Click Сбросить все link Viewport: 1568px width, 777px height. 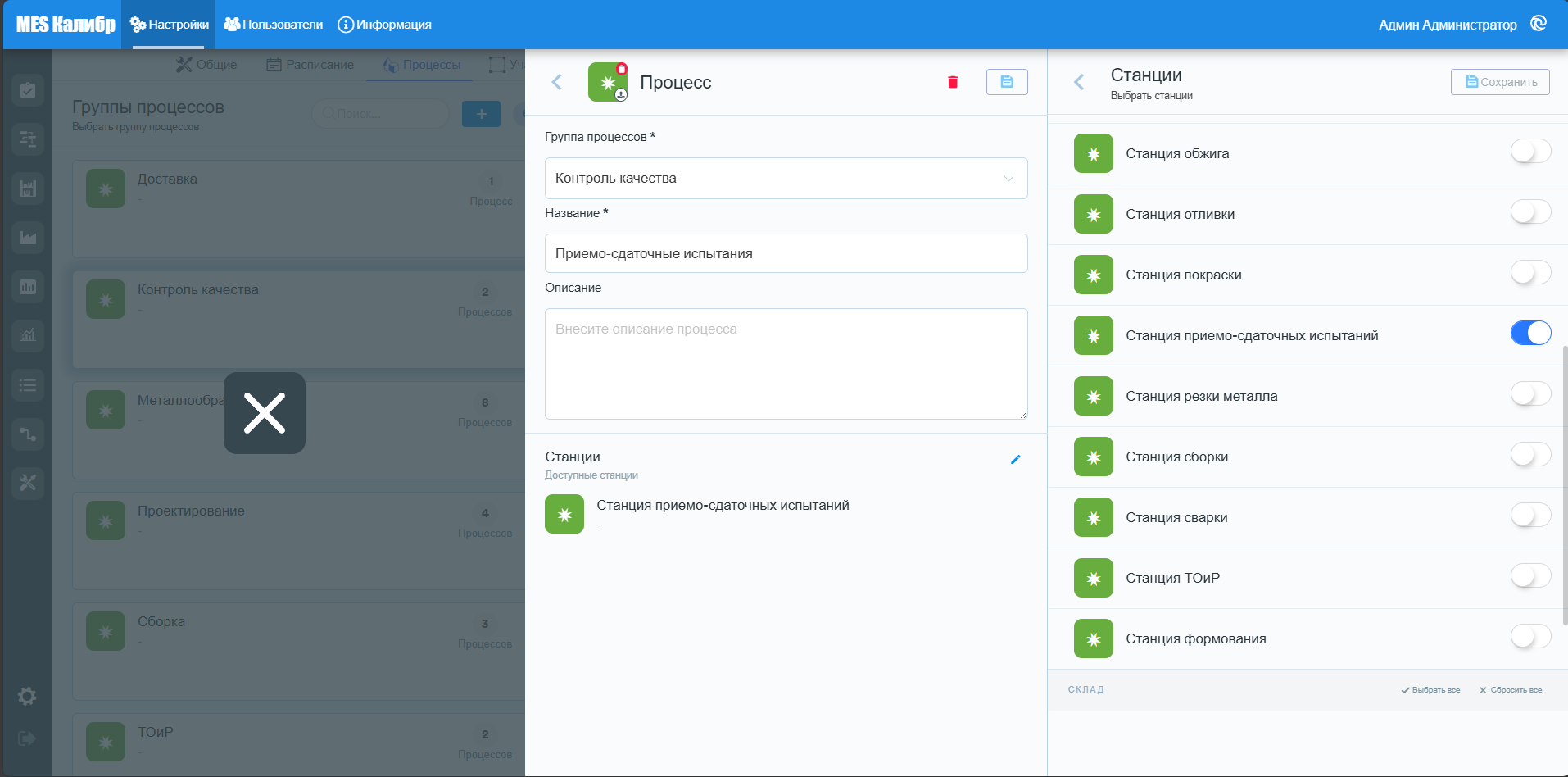point(1511,690)
